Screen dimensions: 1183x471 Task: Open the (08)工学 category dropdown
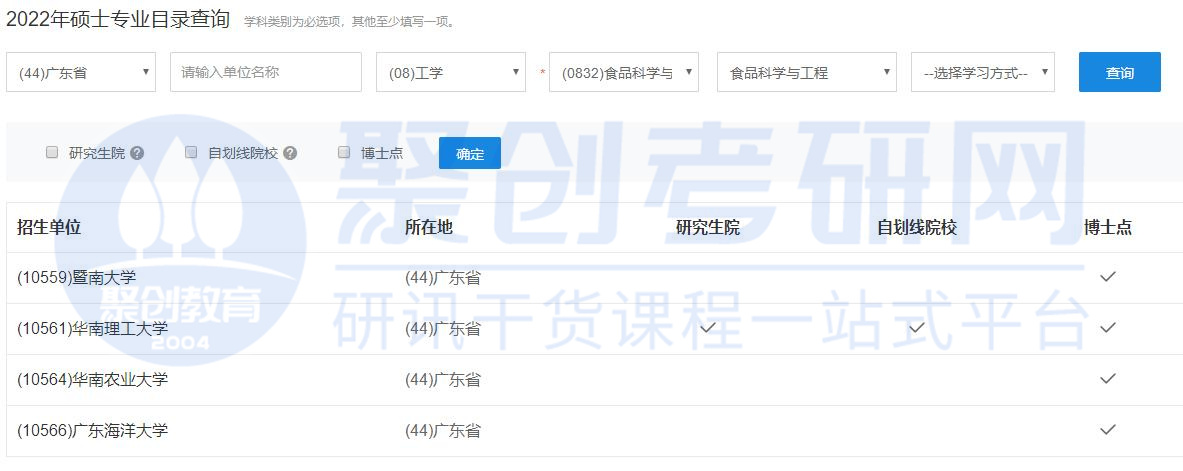450,72
